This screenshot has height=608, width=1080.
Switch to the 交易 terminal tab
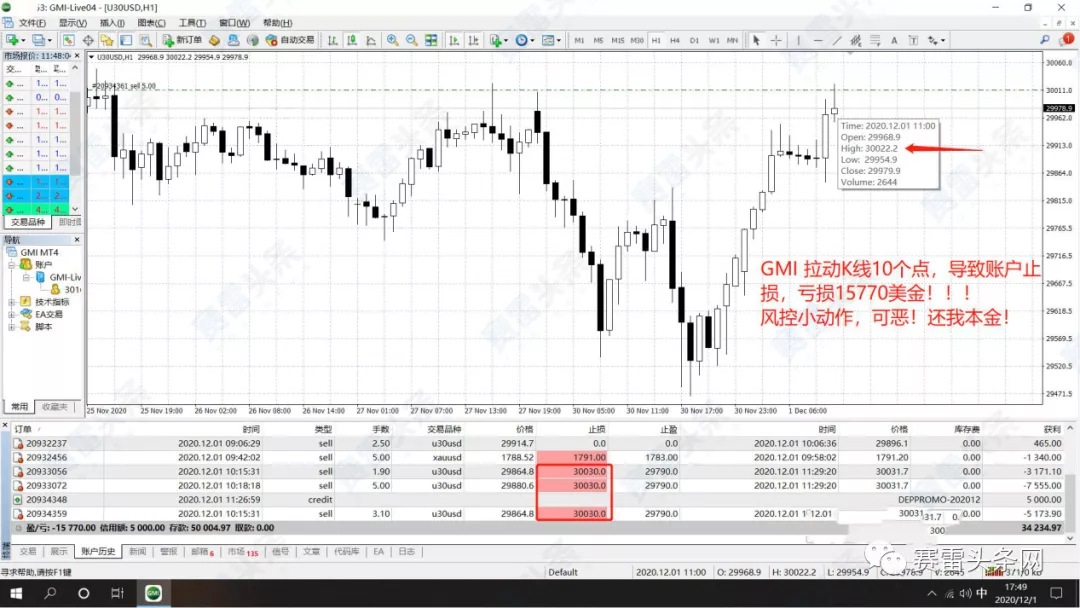[x=28, y=552]
